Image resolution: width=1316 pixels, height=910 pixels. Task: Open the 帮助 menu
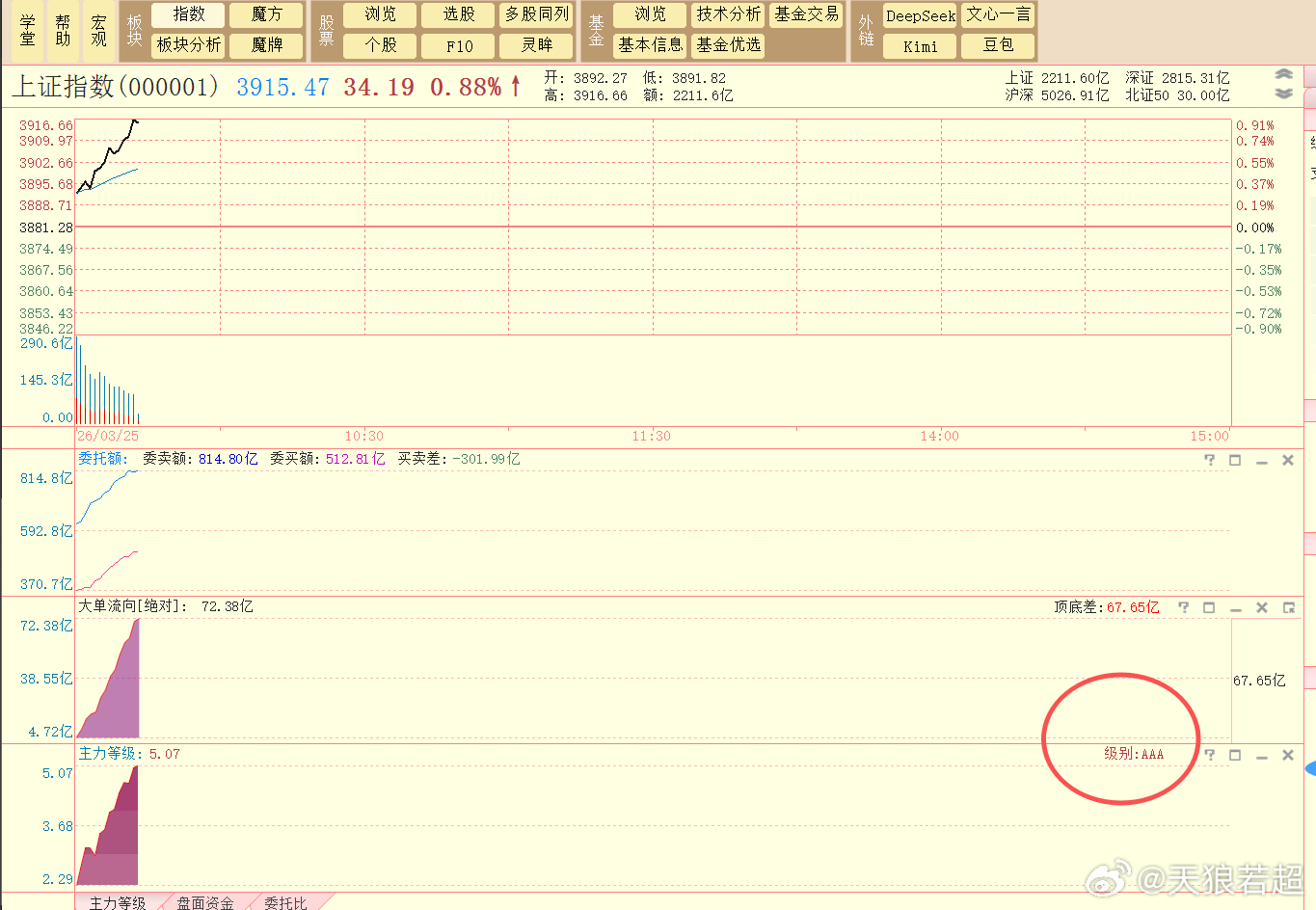[63, 31]
